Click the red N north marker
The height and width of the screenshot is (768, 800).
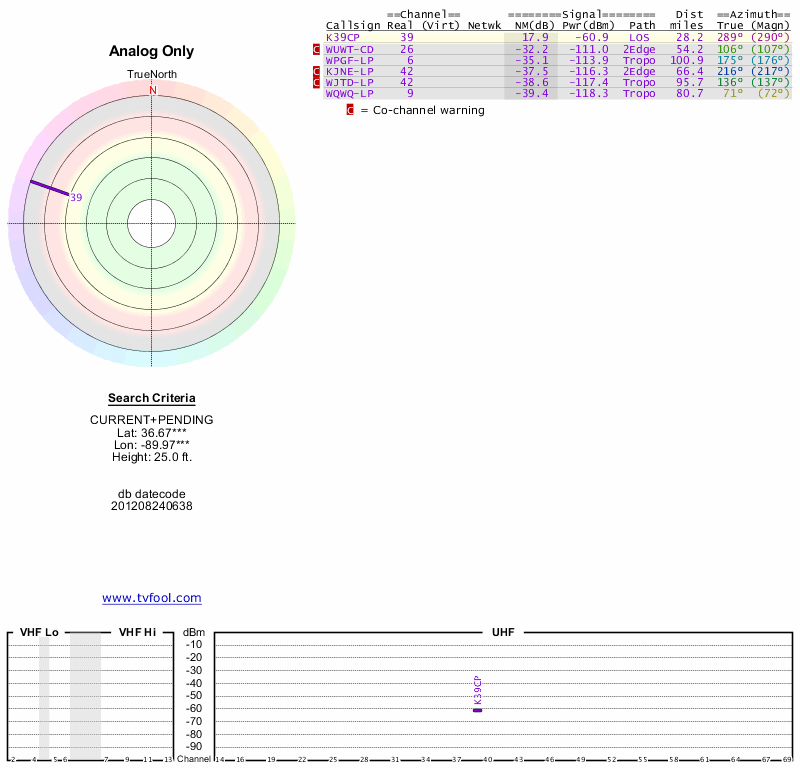tap(153, 90)
